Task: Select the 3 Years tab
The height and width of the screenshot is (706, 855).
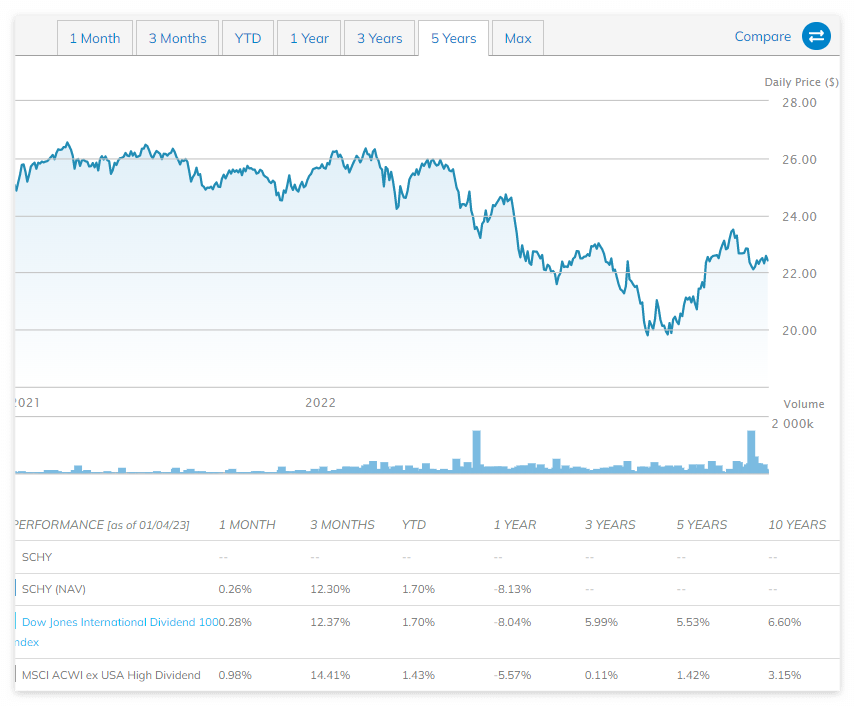Action: (380, 38)
